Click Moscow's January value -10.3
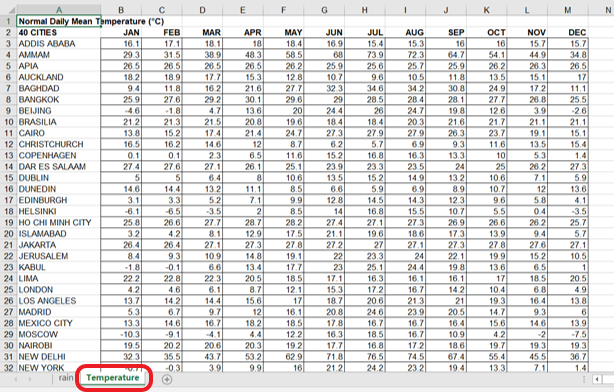 click(121, 334)
